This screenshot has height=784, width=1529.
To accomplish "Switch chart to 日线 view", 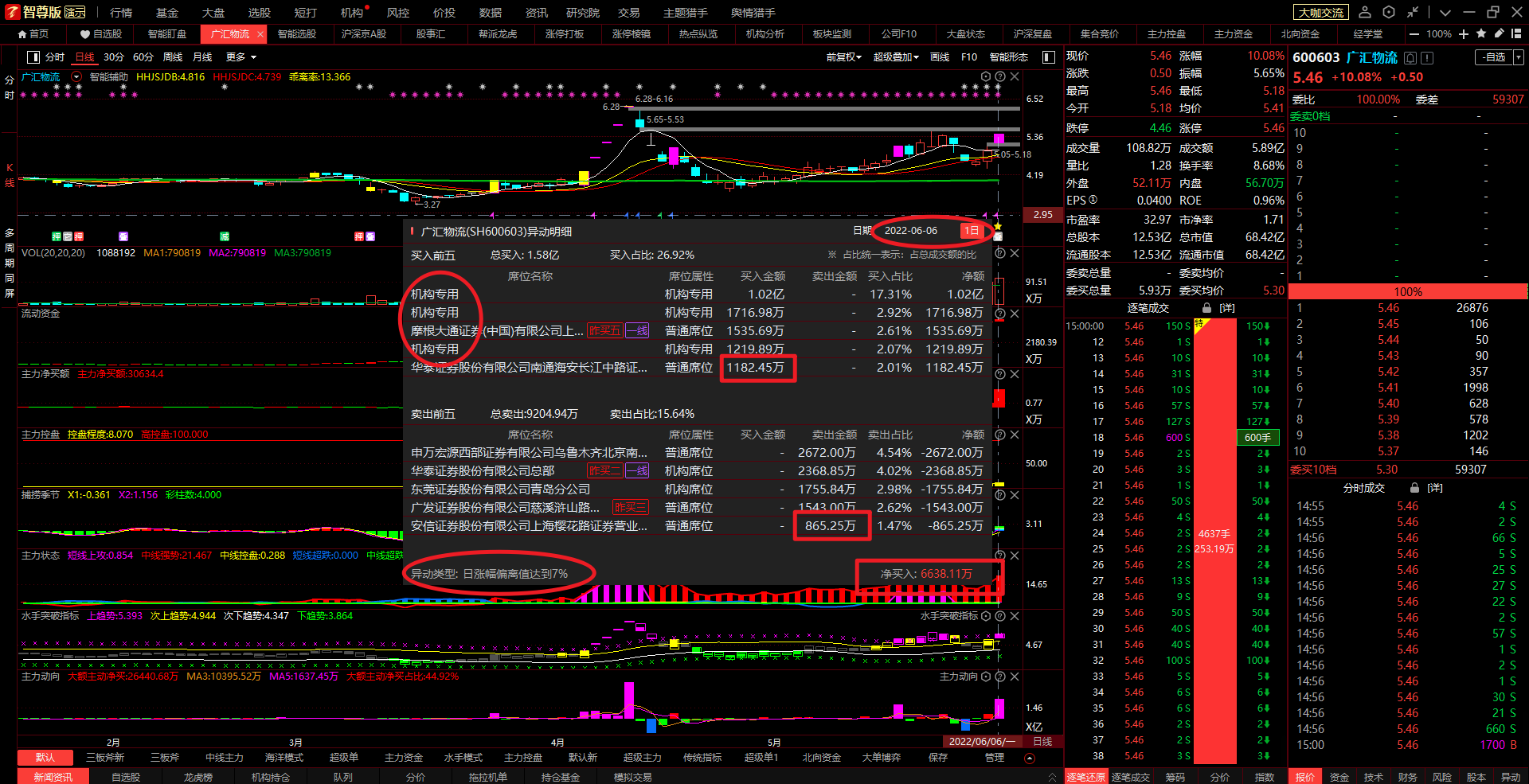I will 84,57.
